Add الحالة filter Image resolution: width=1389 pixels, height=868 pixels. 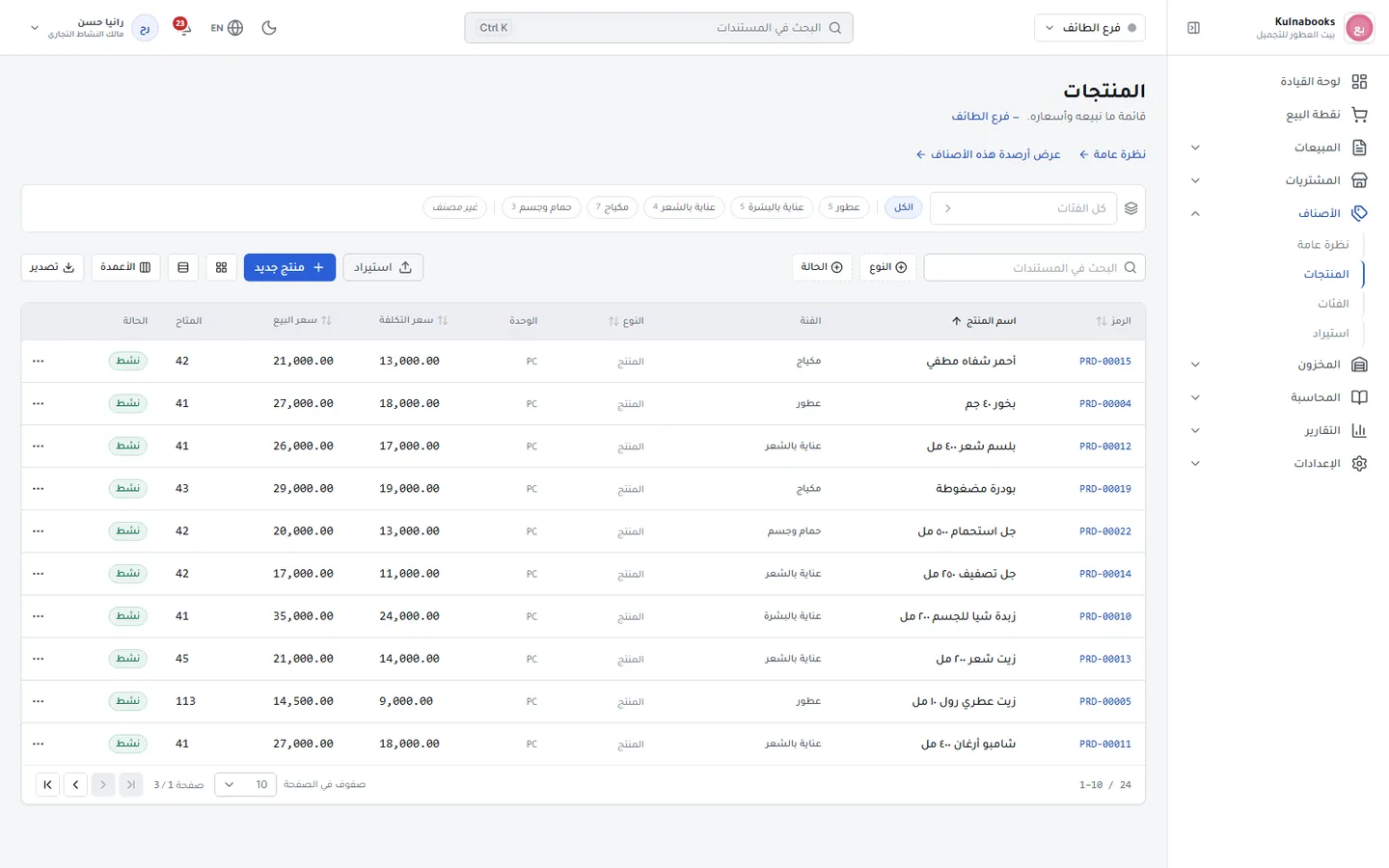pos(822,267)
